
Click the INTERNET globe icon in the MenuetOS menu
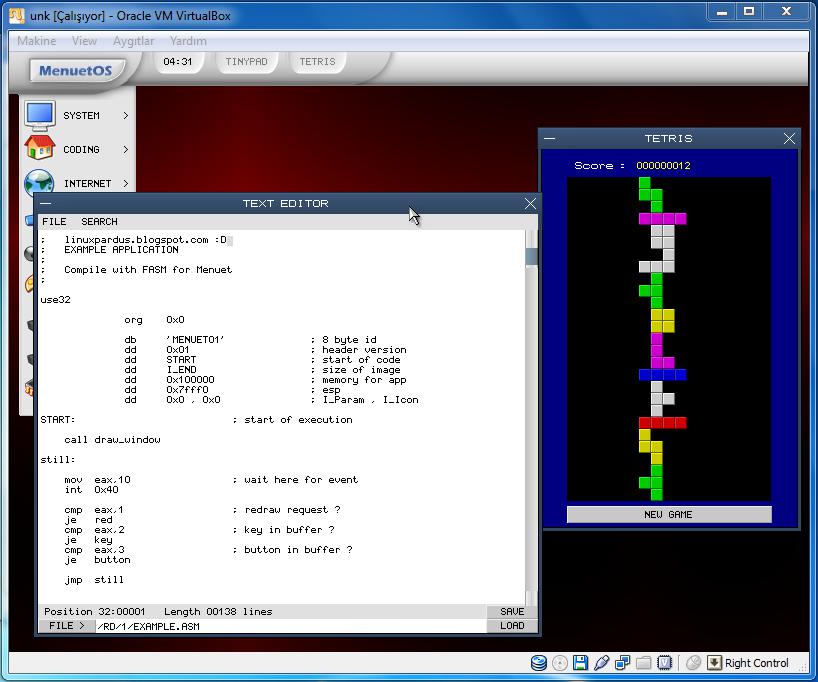pos(40,182)
